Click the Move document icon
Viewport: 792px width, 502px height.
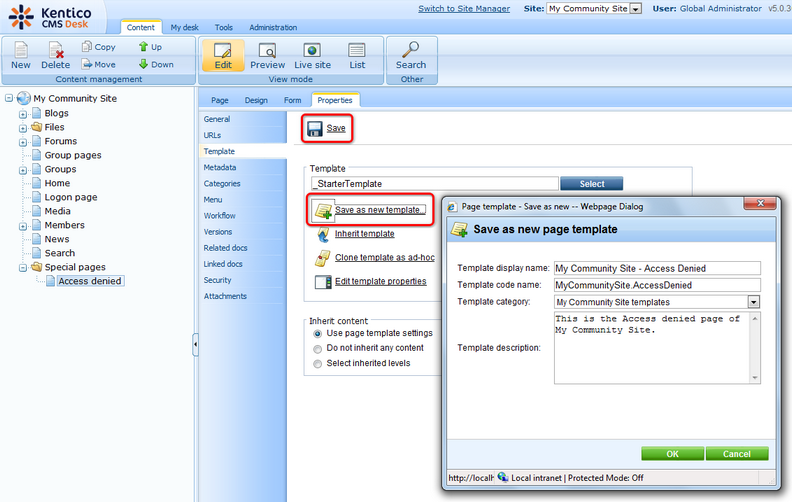point(87,64)
